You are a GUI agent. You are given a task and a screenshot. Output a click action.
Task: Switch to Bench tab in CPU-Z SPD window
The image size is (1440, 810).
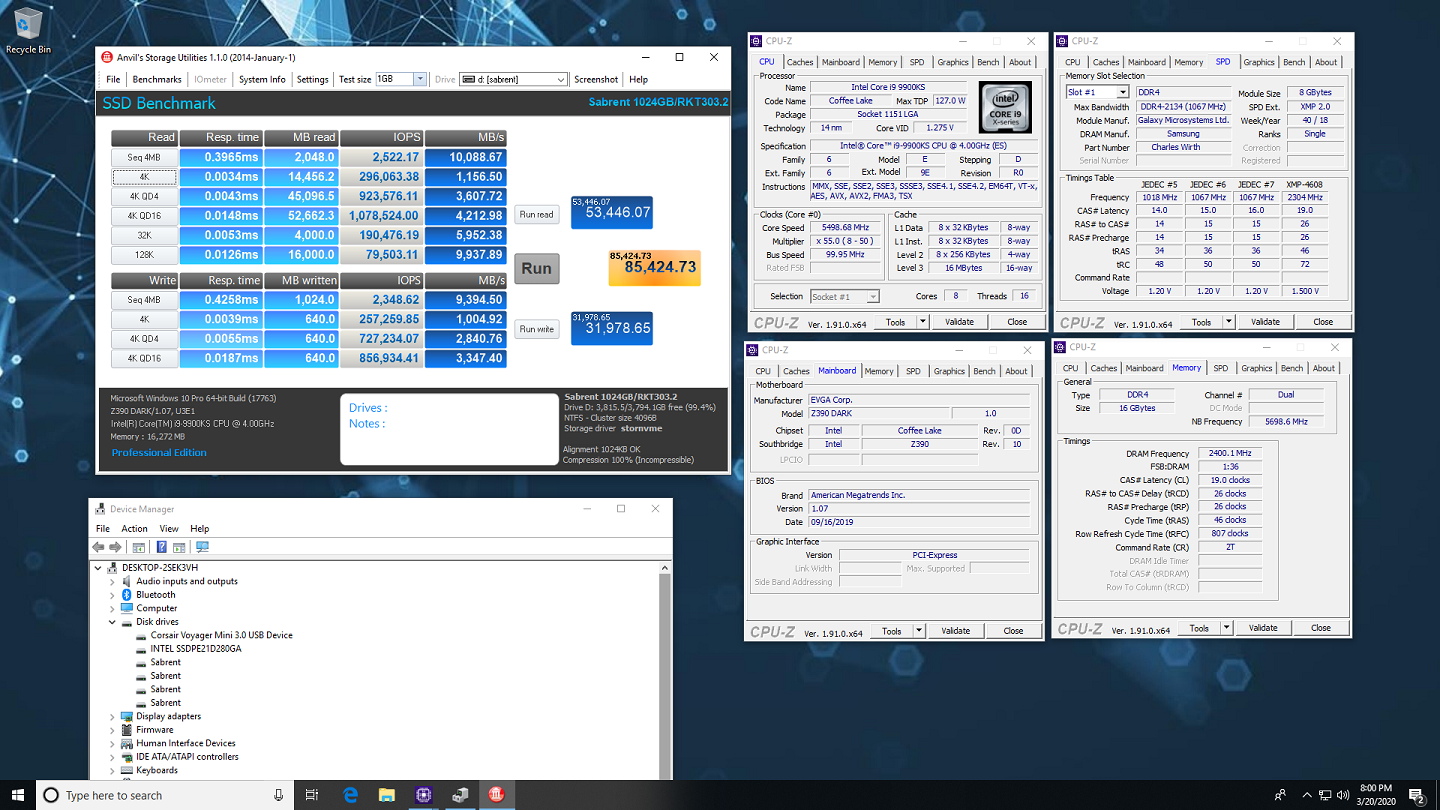[x=1294, y=62]
